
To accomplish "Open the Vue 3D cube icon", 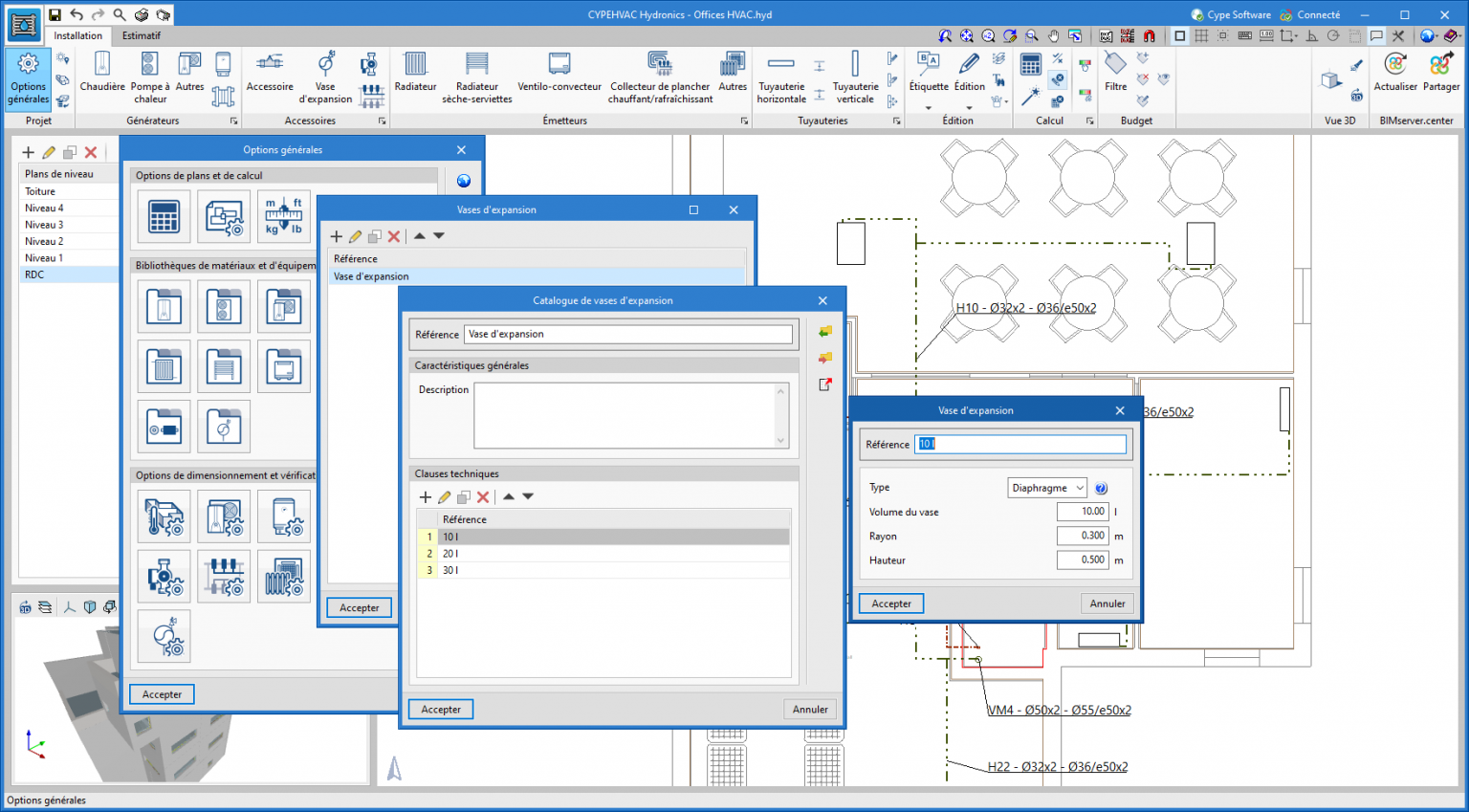I will tap(1331, 79).
